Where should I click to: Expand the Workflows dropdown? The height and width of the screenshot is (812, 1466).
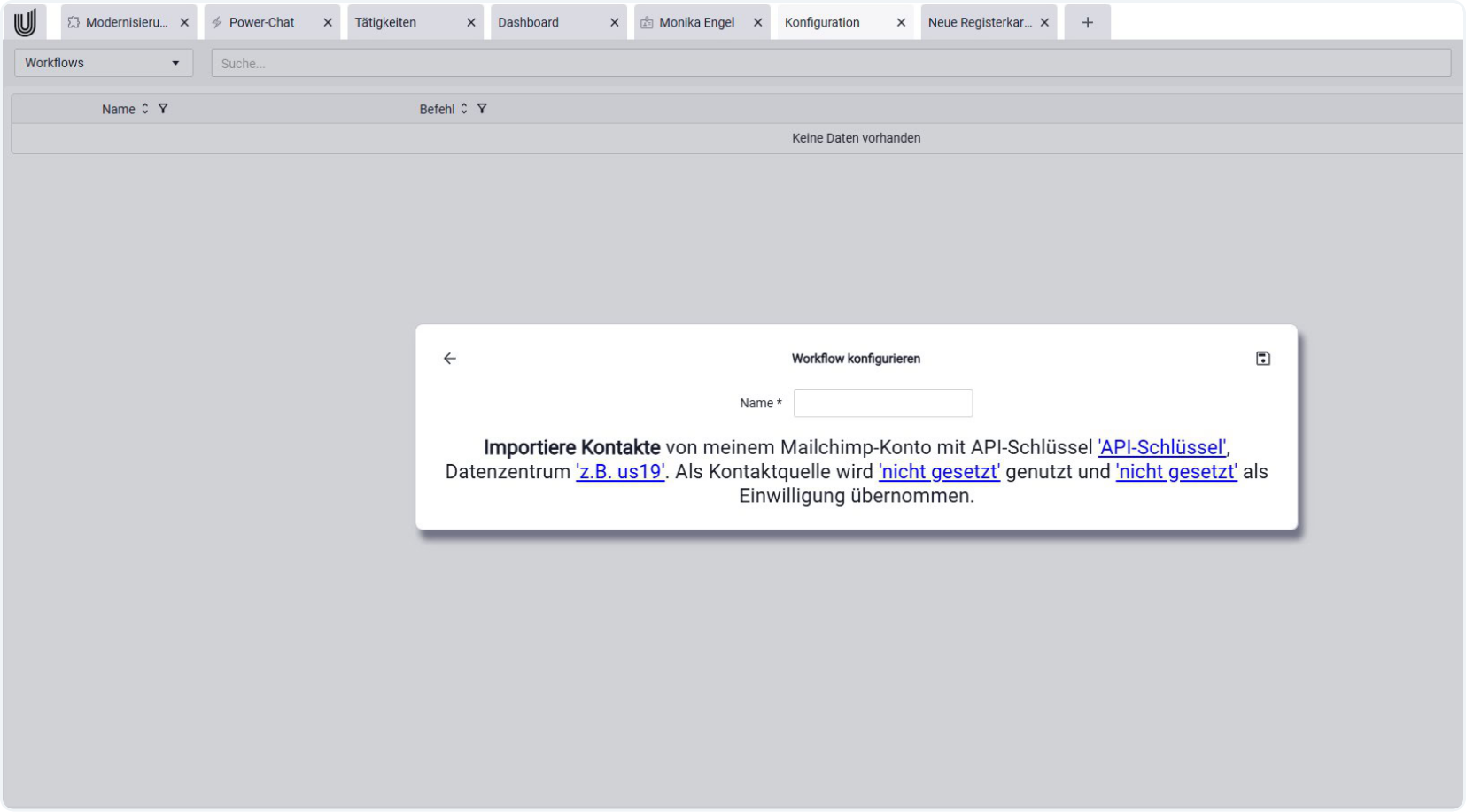[x=103, y=63]
